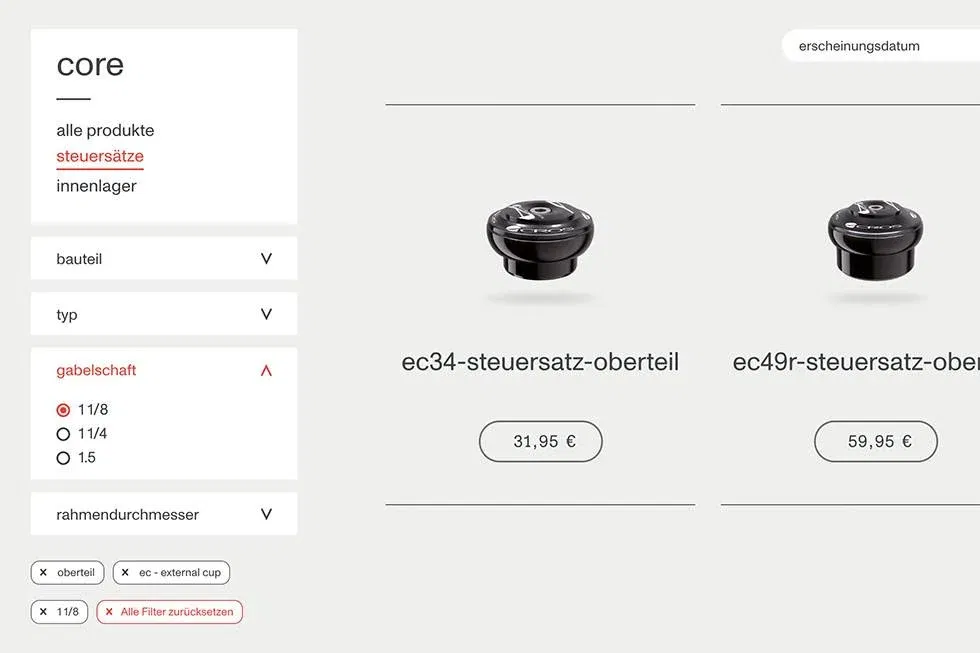980x653 pixels.
Task: Click the 31,95 € price button
Action: click(541, 441)
